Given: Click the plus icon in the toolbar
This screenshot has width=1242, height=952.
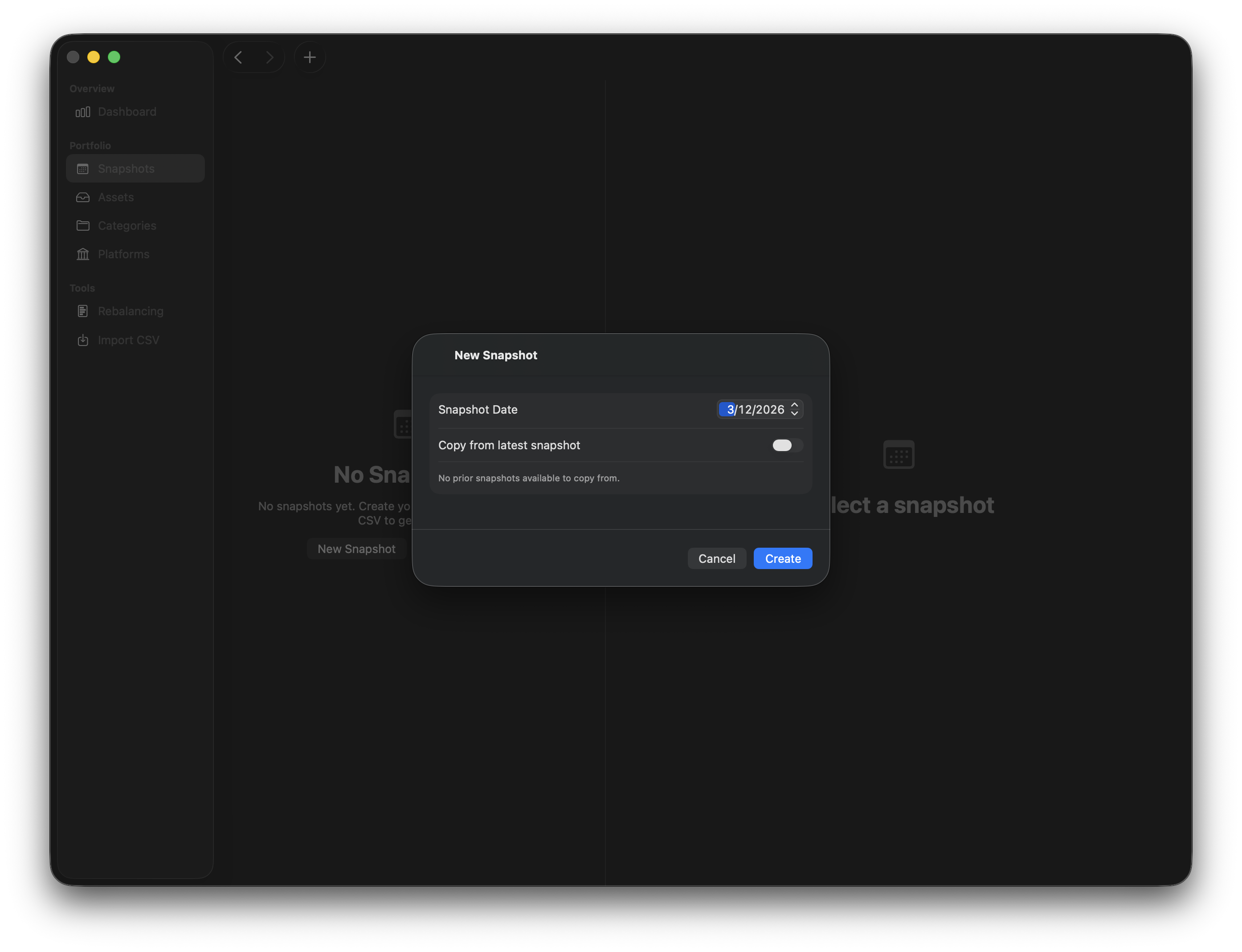Looking at the screenshot, I should pyautogui.click(x=310, y=57).
